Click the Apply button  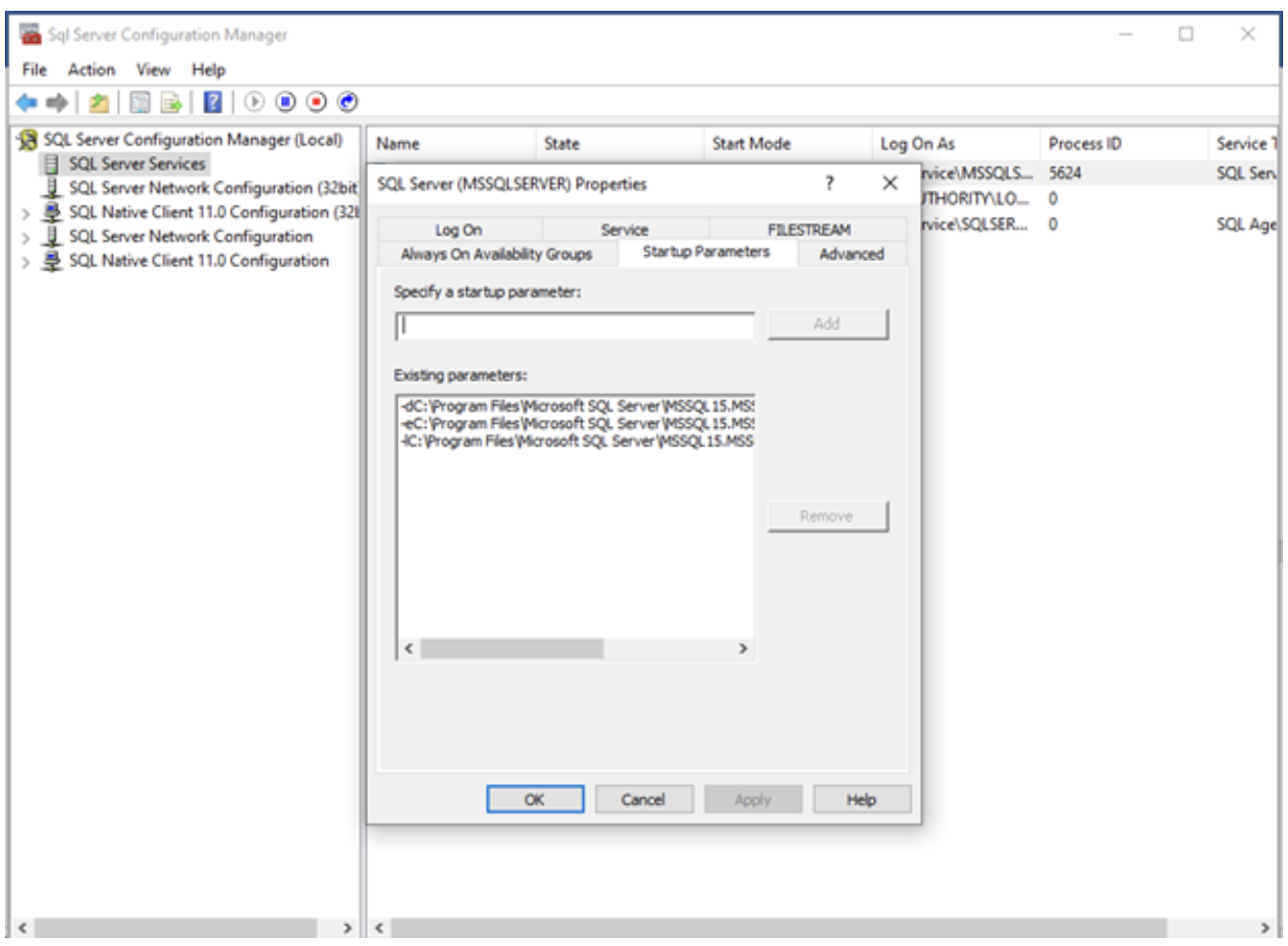753,800
